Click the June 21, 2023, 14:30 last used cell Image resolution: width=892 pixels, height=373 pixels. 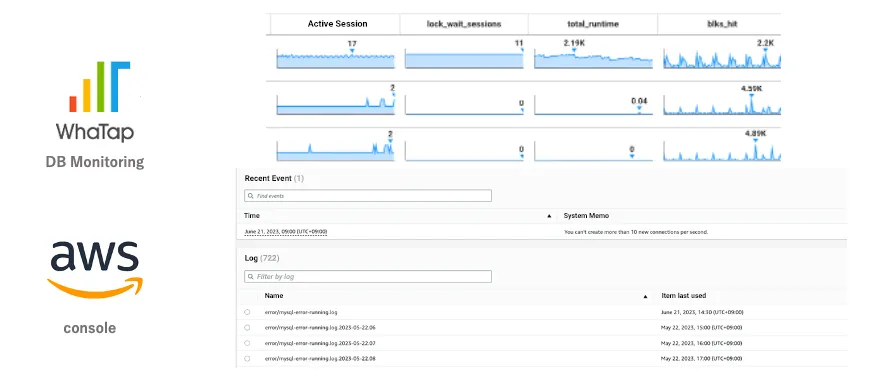pyautogui.click(x=702, y=312)
